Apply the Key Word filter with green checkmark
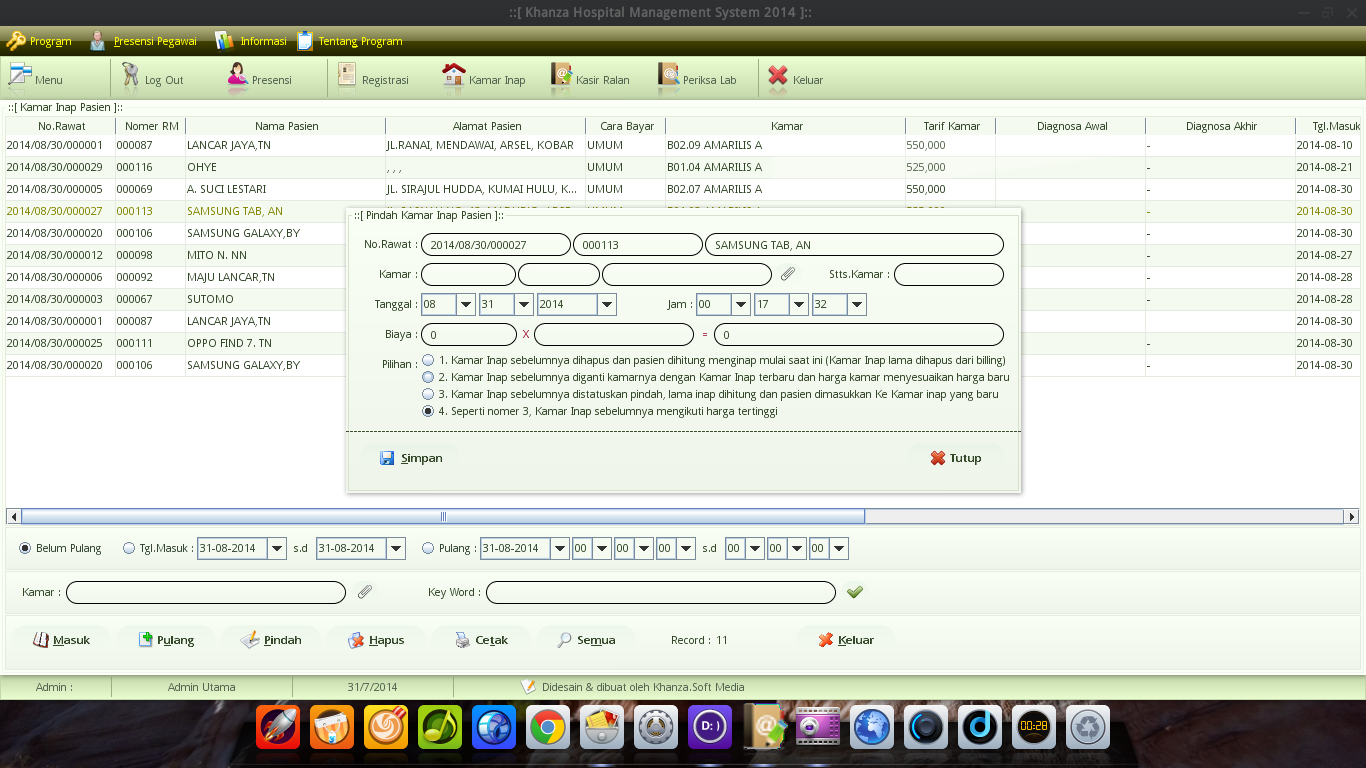1366x768 pixels. click(x=854, y=592)
